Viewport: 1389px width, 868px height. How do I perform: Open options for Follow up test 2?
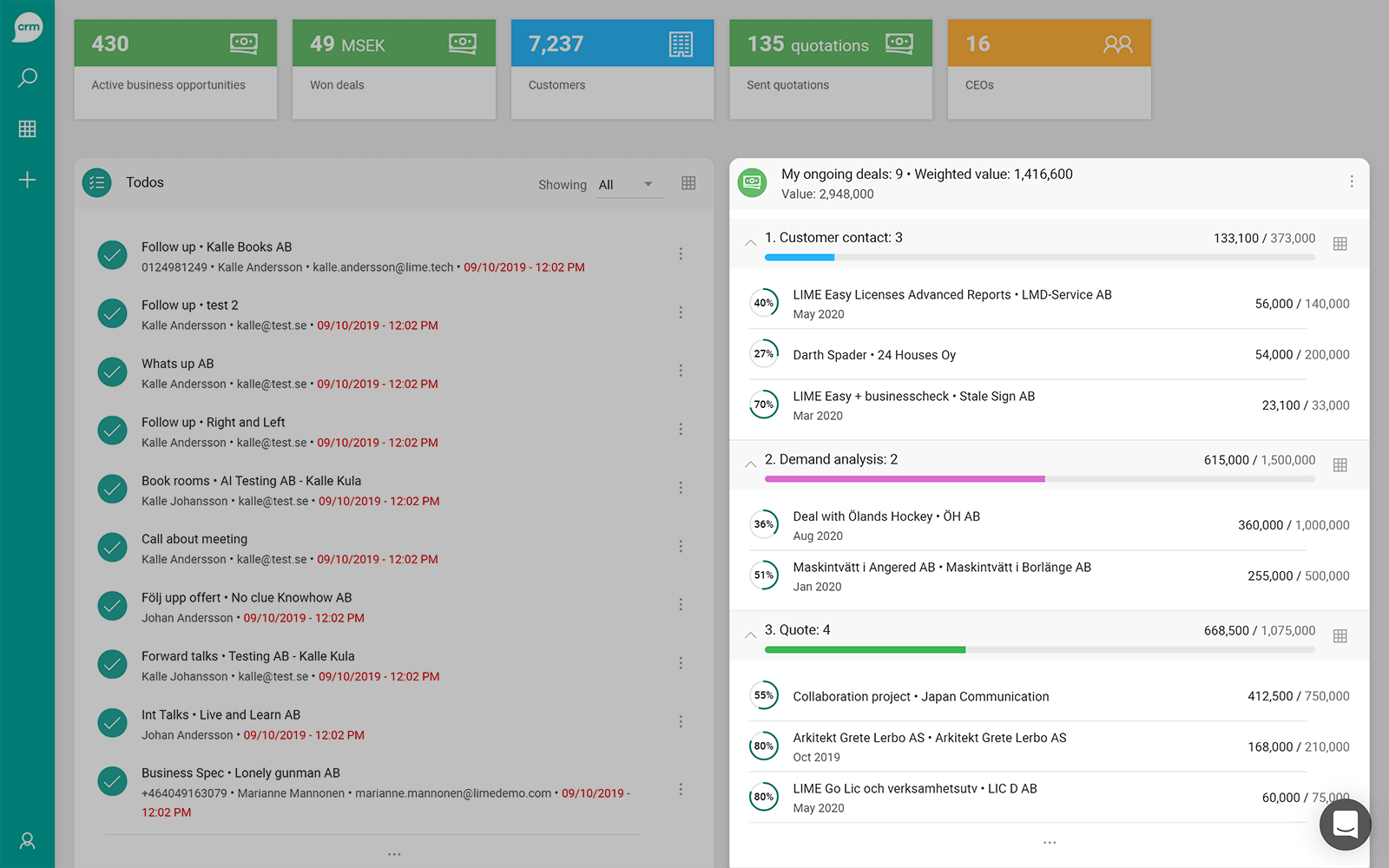point(681,312)
